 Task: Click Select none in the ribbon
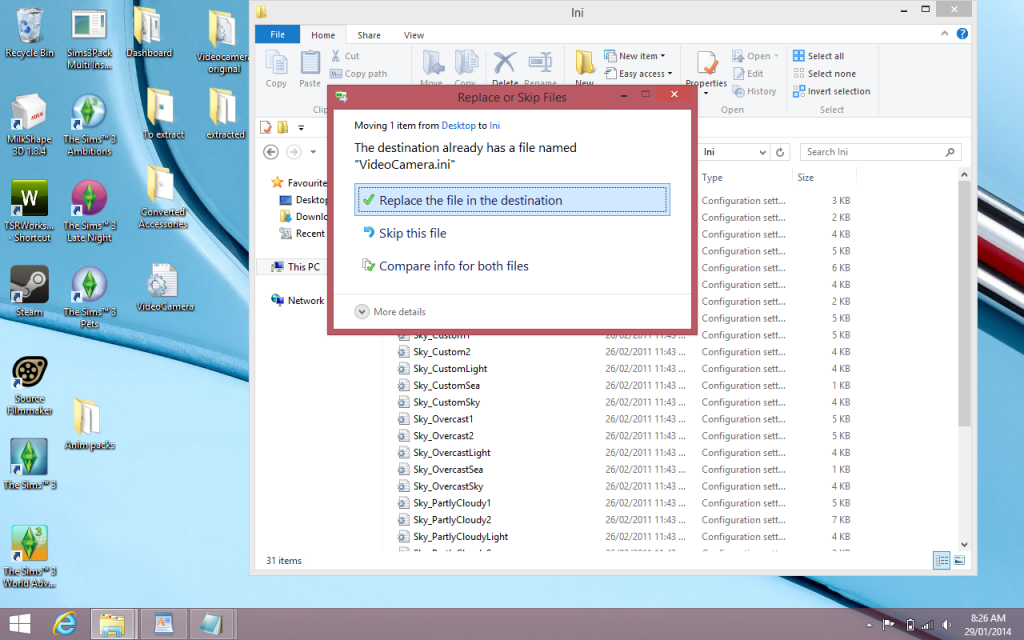tap(825, 74)
